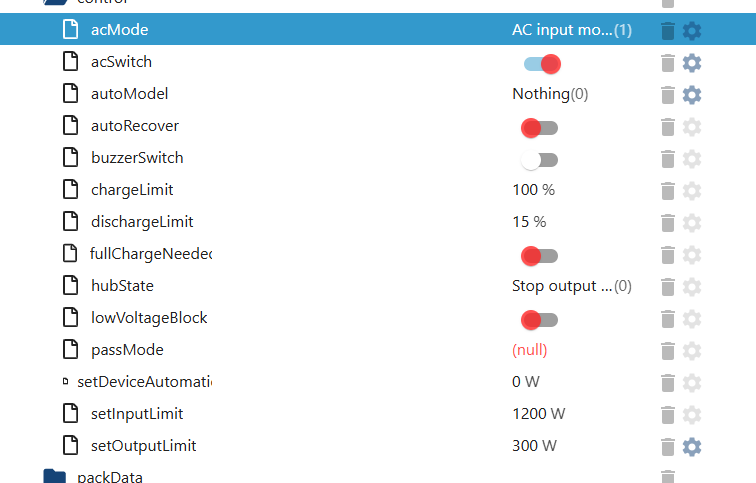This screenshot has height=483, width=756.
Task: Click the chargeLimit value 100 %
Action: (x=533, y=190)
